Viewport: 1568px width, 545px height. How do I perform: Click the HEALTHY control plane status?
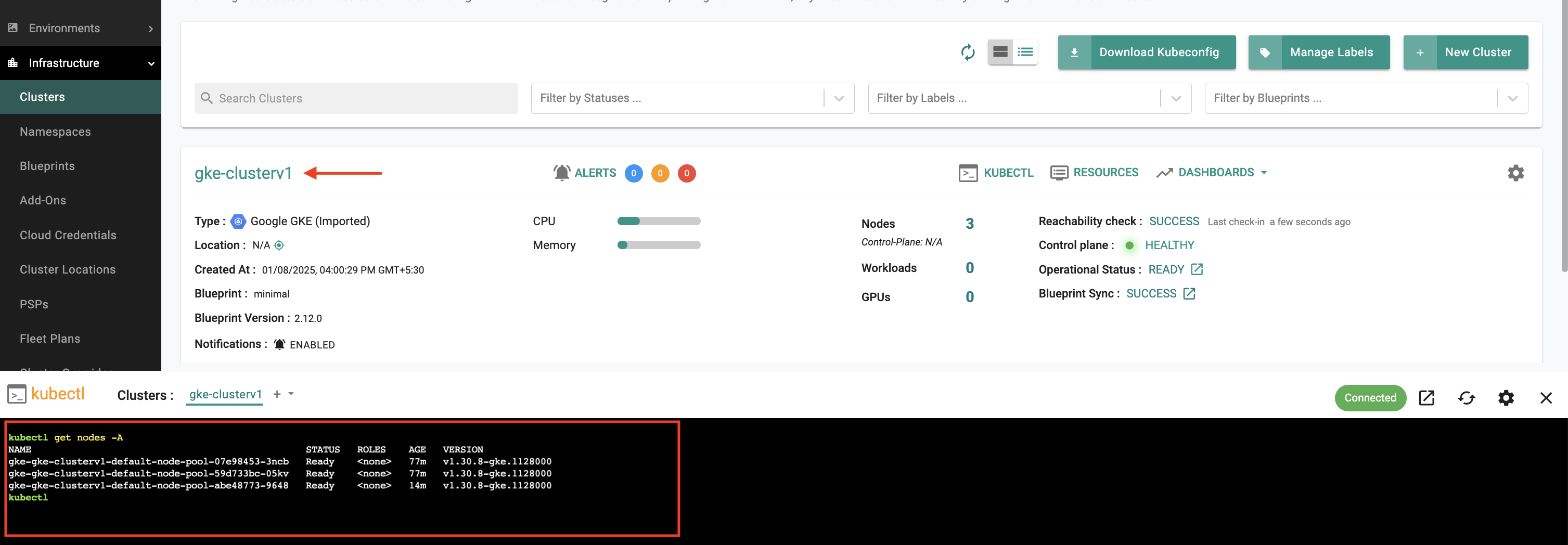tap(1169, 245)
